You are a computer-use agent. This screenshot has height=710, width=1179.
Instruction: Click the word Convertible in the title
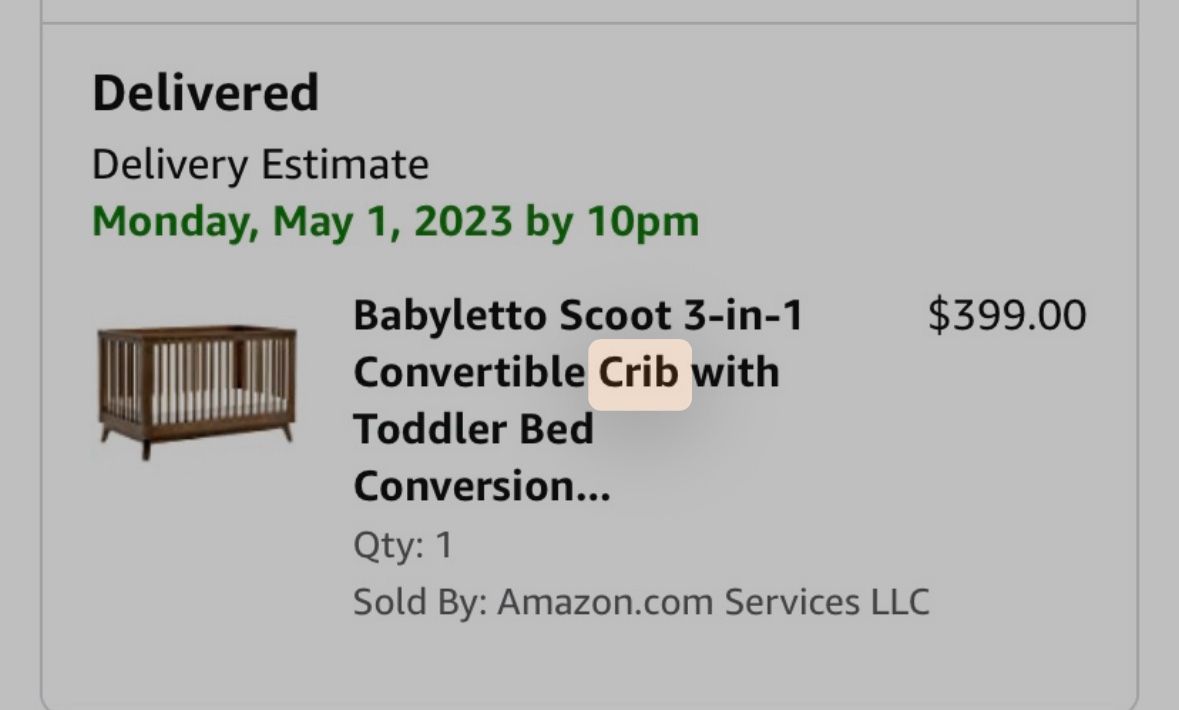click(x=470, y=371)
